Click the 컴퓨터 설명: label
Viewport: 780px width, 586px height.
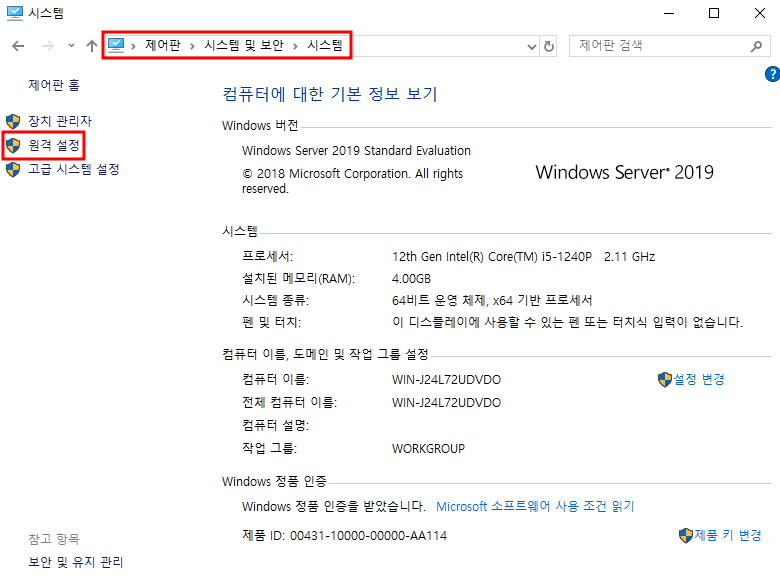(x=275, y=425)
